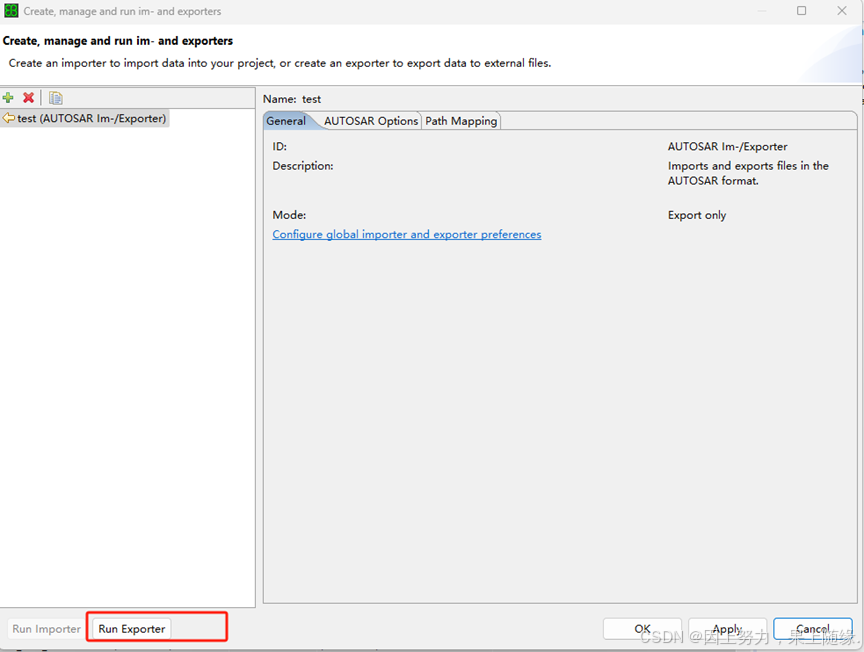Select test (AUTOSAR Im-/Exporter) entry
This screenshot has height=652, width=864.
tap(85, 118)
